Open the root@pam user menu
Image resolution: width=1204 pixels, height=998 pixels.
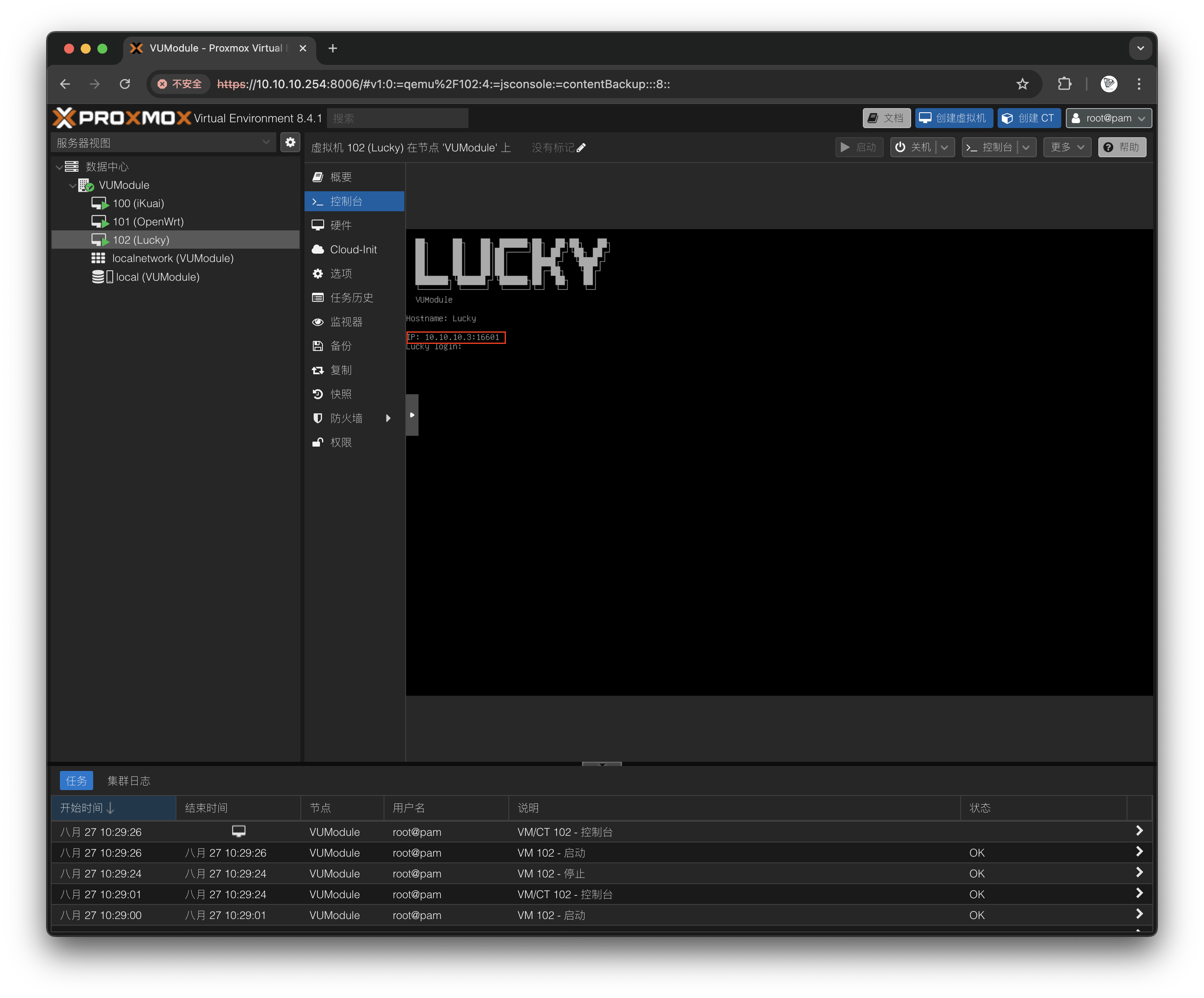pos(1108,118)
